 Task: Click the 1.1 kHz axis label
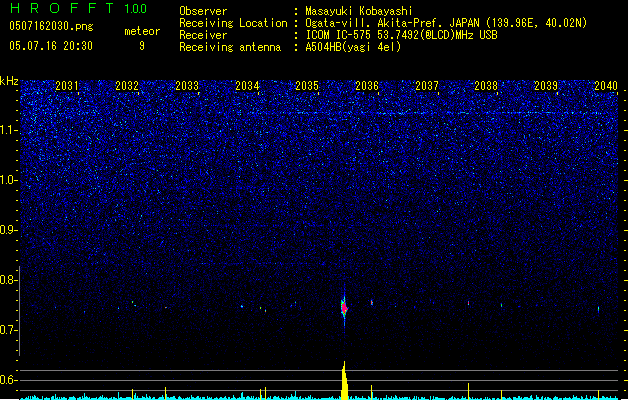click(x=9, y=130)
